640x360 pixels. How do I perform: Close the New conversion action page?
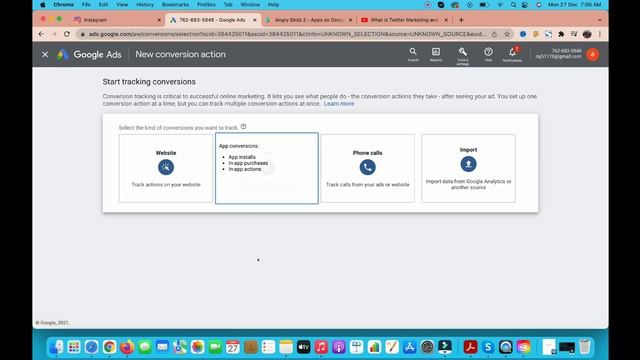(45, 54)
